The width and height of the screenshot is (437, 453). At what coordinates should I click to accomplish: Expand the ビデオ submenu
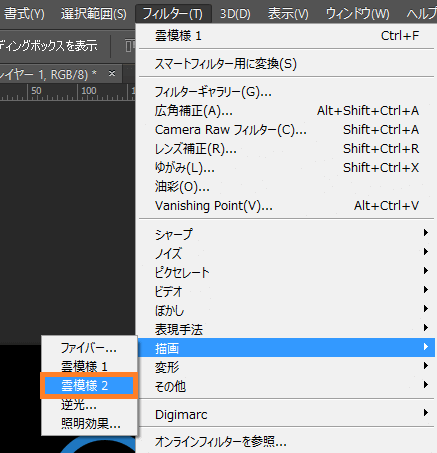[x=287, y=291]
